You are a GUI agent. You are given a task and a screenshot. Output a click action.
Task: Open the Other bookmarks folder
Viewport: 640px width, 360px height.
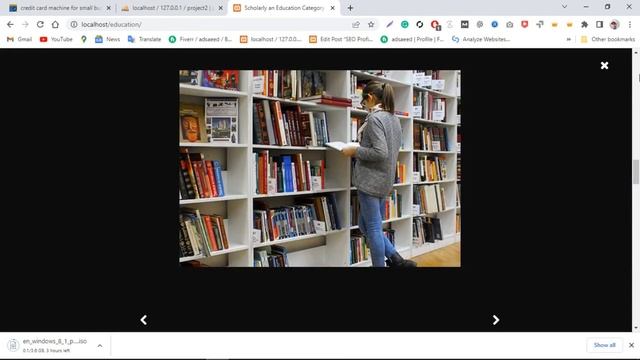608,39
